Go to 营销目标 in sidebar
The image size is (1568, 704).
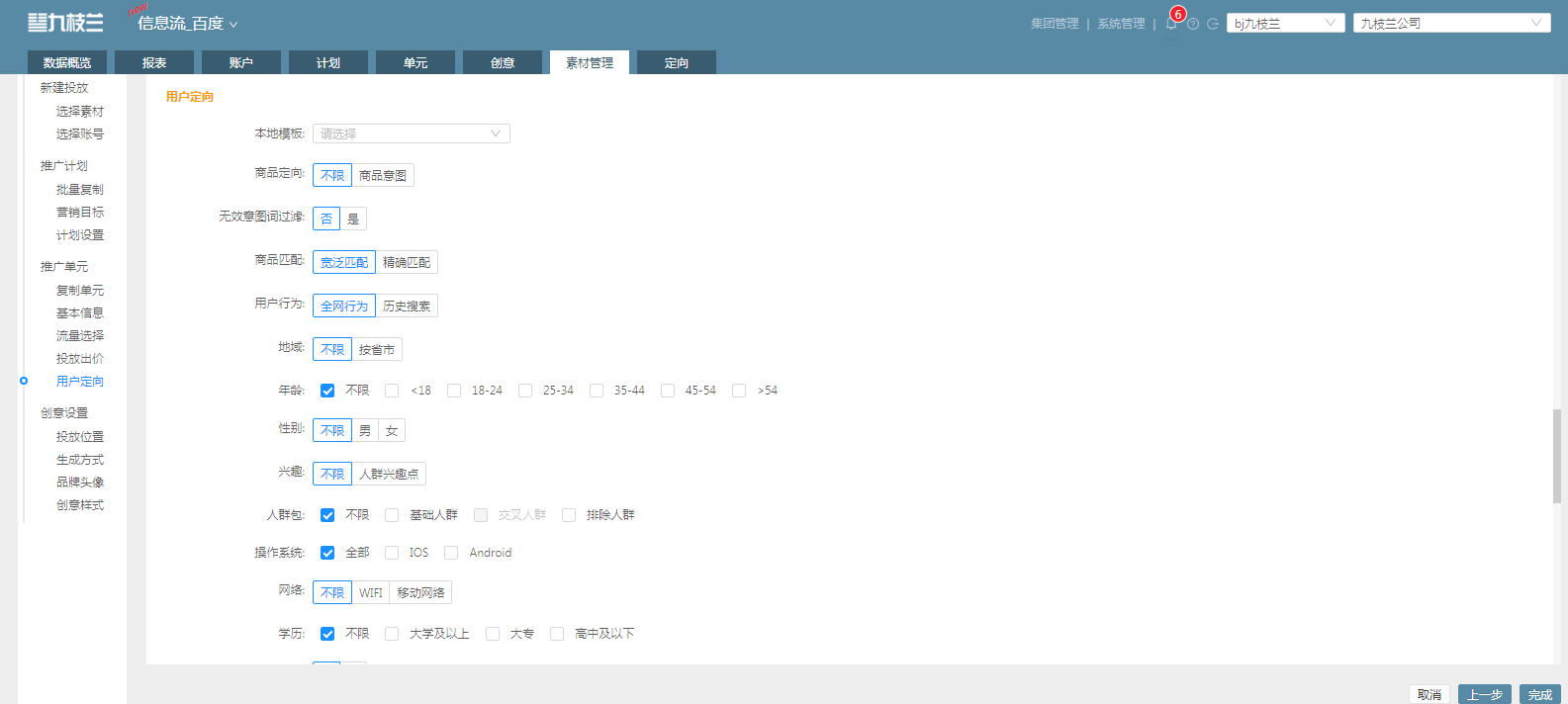coord(80,213)
